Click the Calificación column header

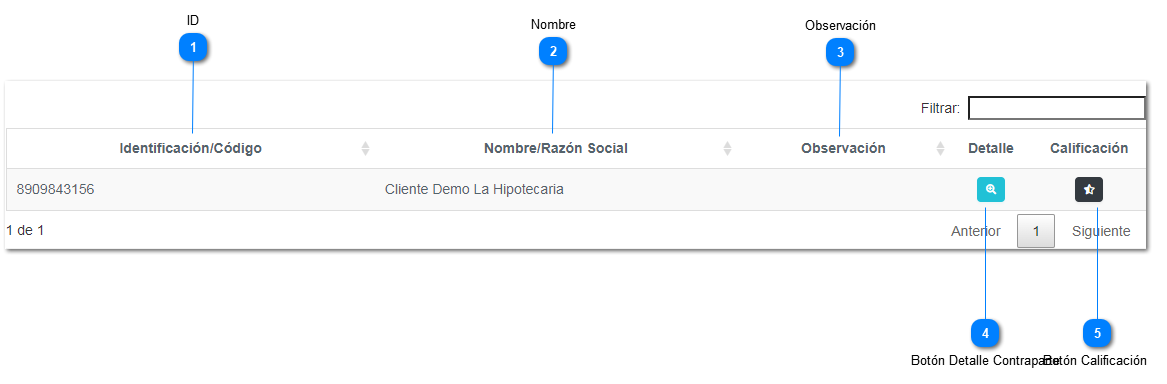coord(1089,149)
